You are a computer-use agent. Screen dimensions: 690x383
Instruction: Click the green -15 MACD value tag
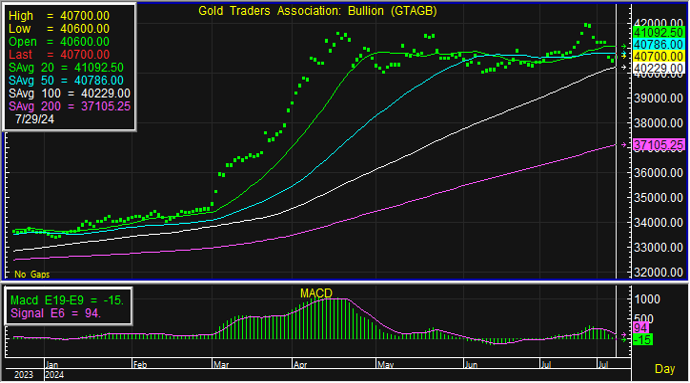(x=643, y=339)
